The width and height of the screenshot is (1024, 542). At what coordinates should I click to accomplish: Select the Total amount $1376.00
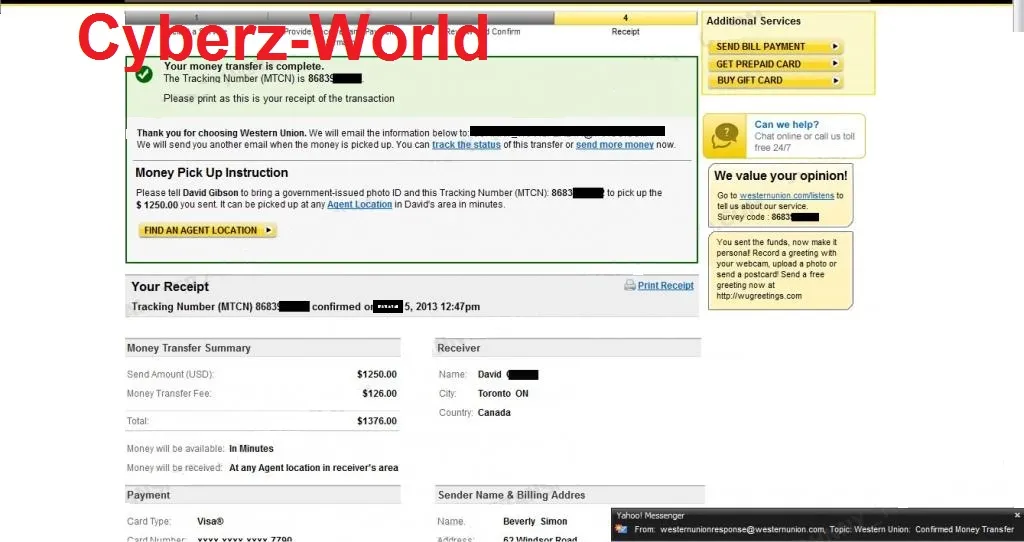click(x=377, y=421)
